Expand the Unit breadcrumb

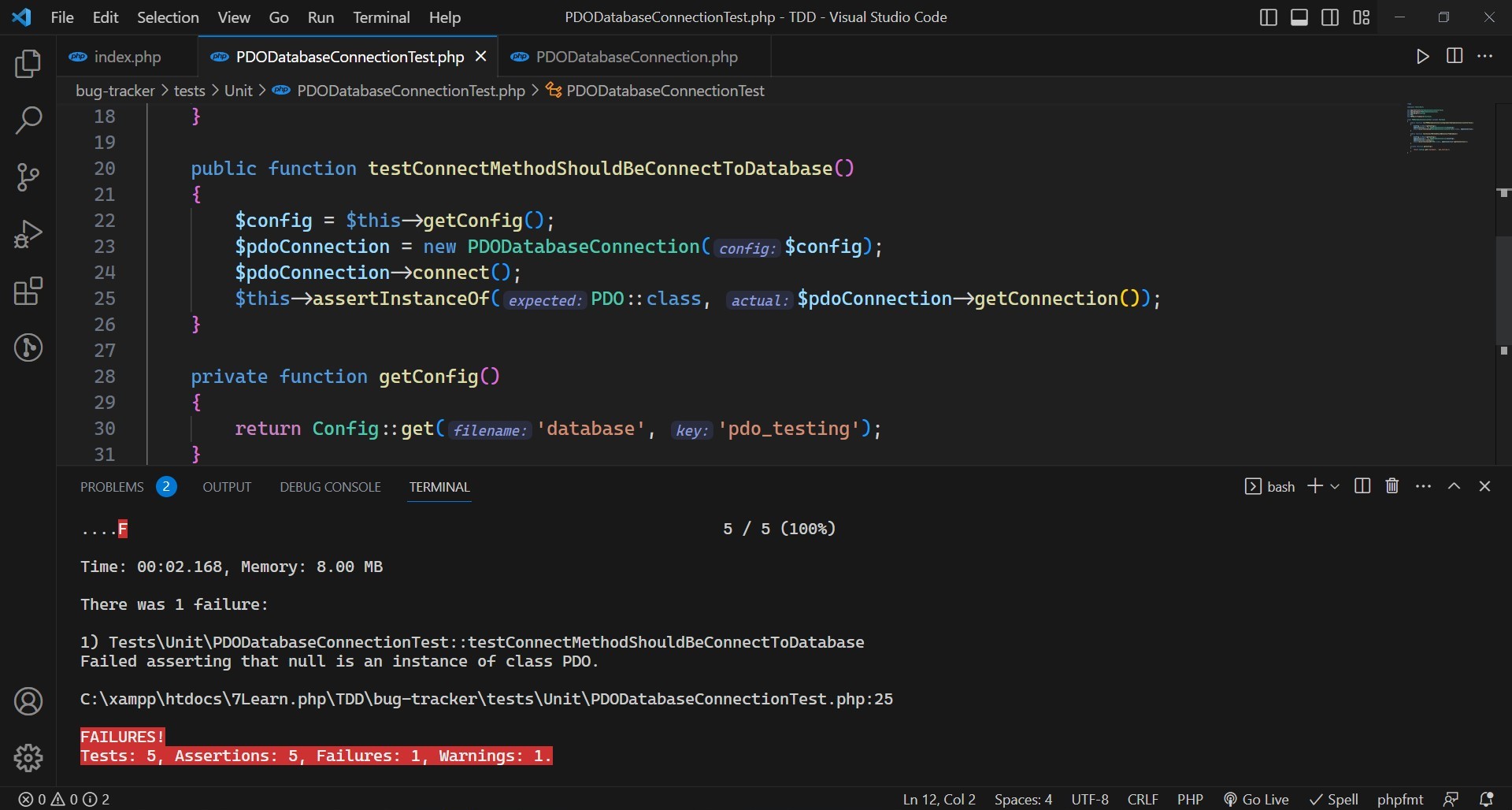(238, 91)
